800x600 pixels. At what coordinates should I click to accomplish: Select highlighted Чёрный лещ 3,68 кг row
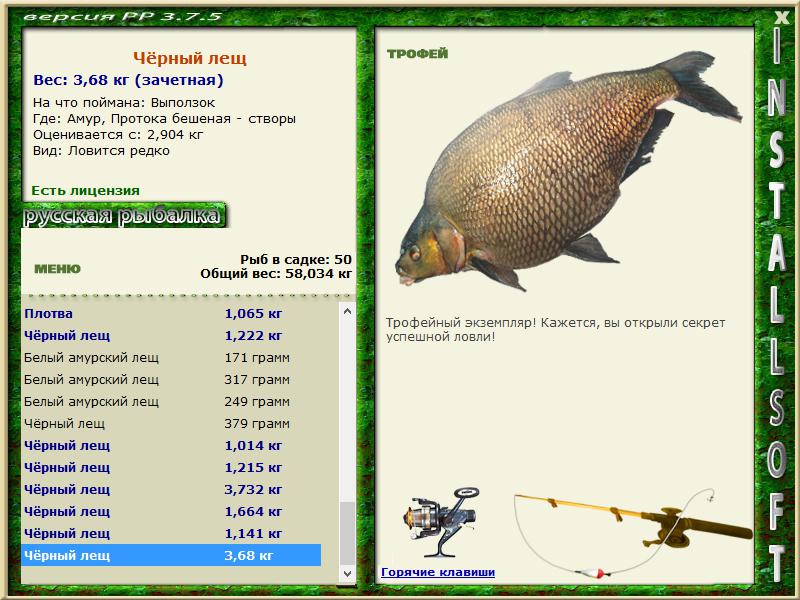tap(171, 555)
